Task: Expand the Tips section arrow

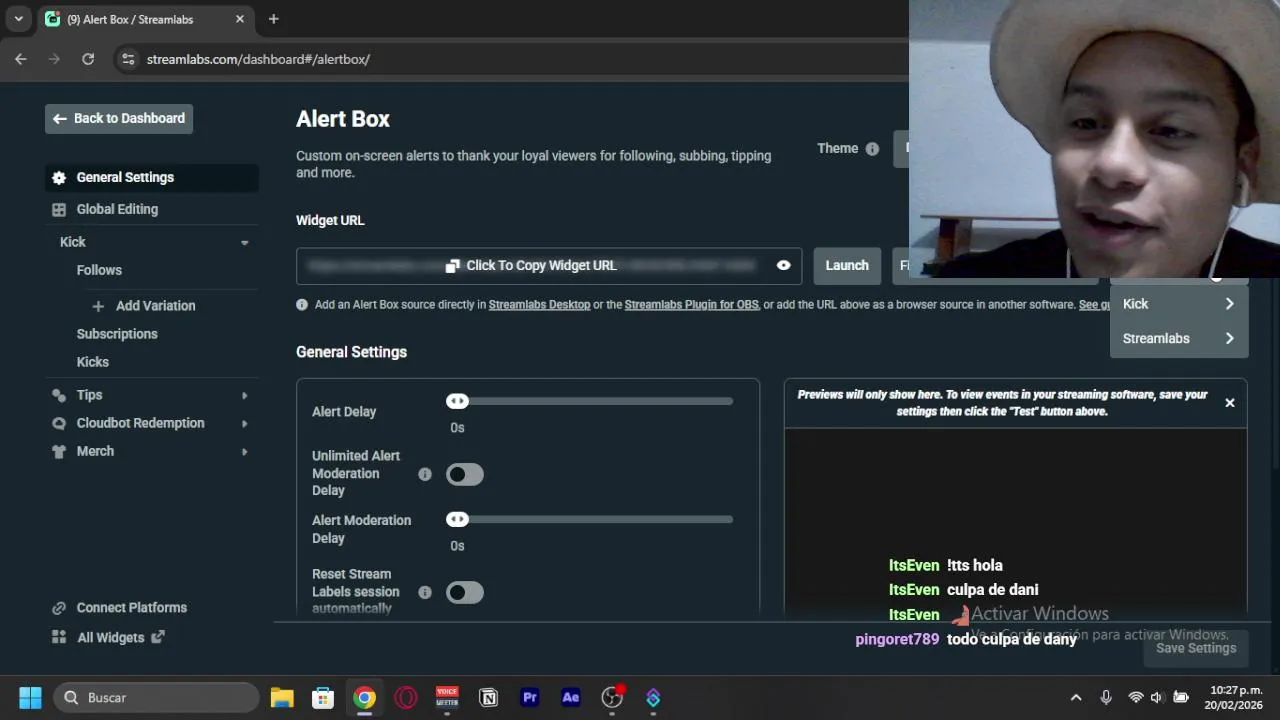Action: click(x=244, y=396)
